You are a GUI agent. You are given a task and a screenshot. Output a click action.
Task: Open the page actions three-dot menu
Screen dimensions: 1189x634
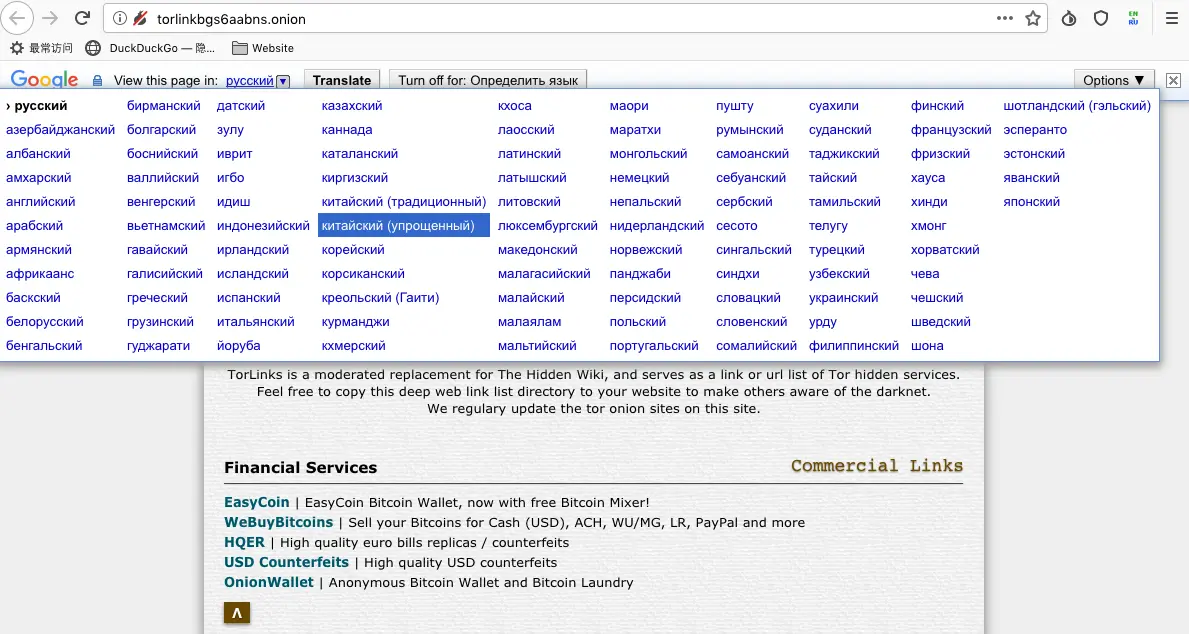[x=1005, y=18]
